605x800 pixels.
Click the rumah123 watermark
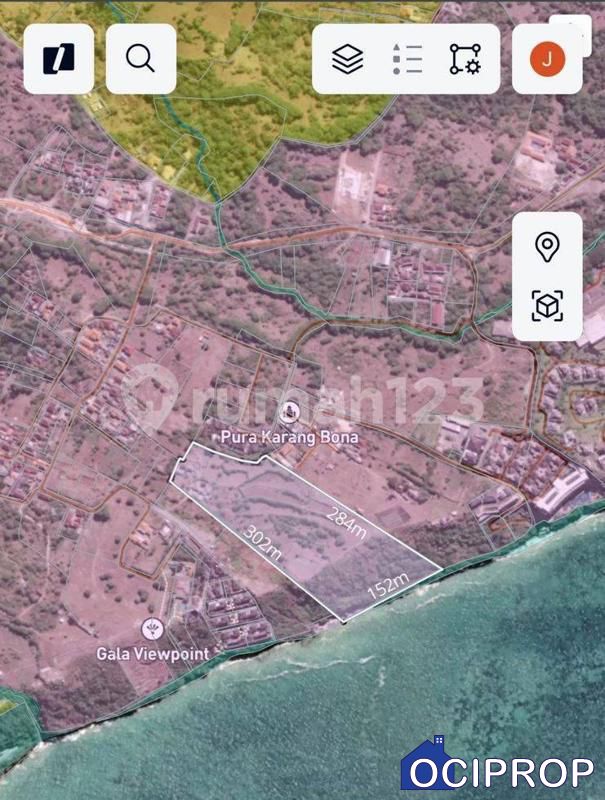[330, 398]
